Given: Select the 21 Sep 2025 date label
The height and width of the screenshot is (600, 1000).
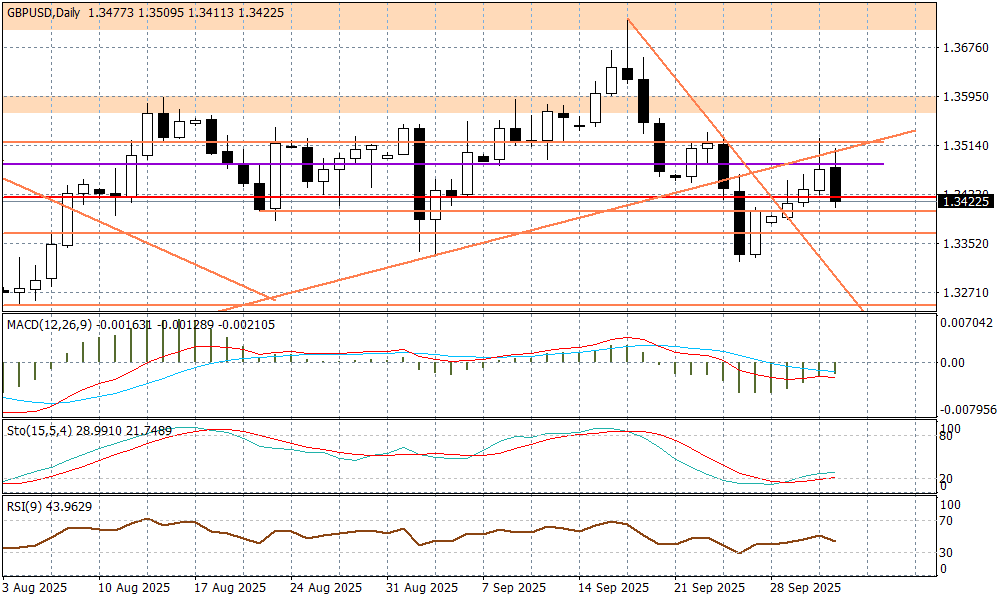Looking at the screenshot, I should (708, 587).
